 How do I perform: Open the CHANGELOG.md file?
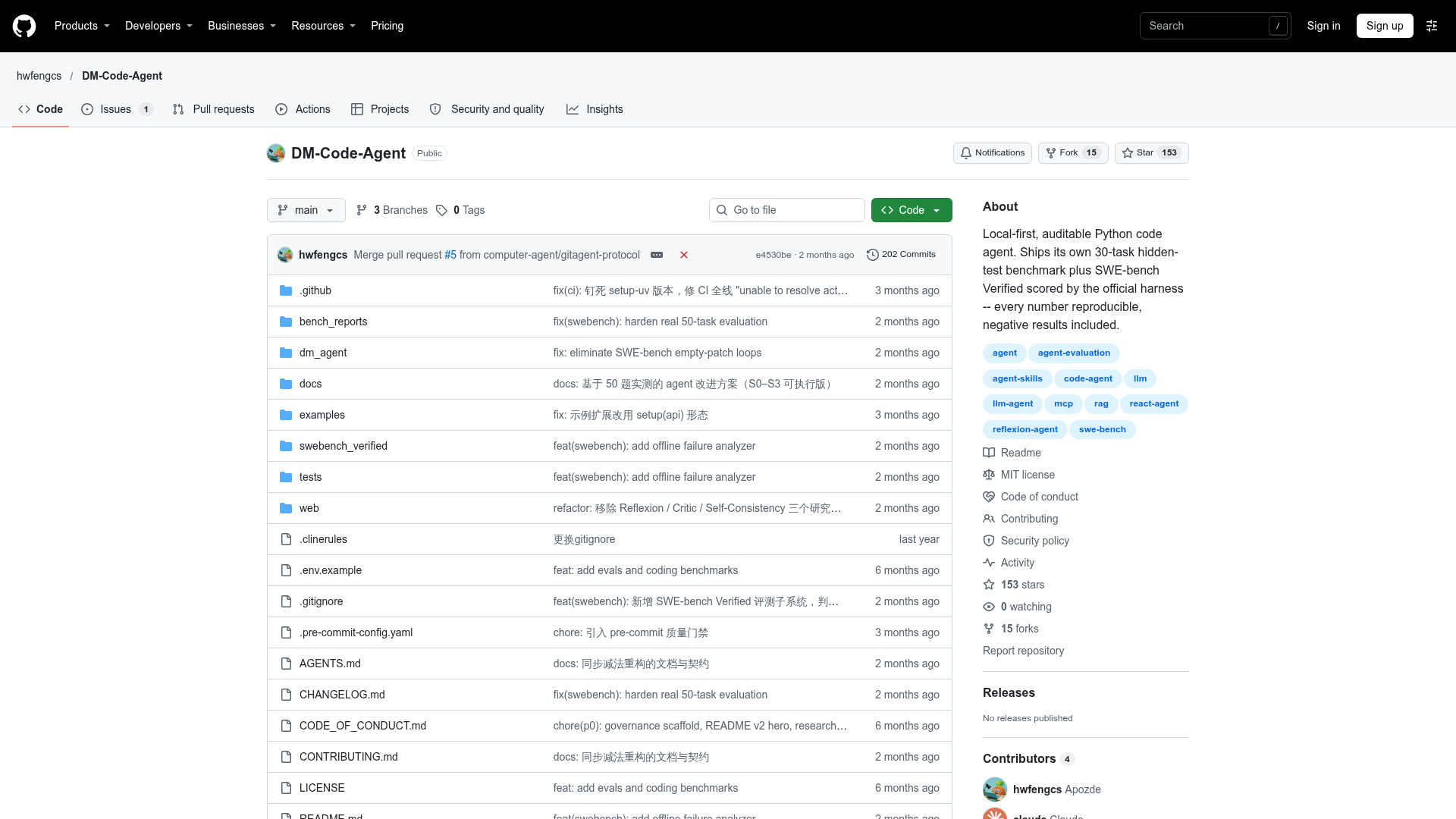(342, 695)
